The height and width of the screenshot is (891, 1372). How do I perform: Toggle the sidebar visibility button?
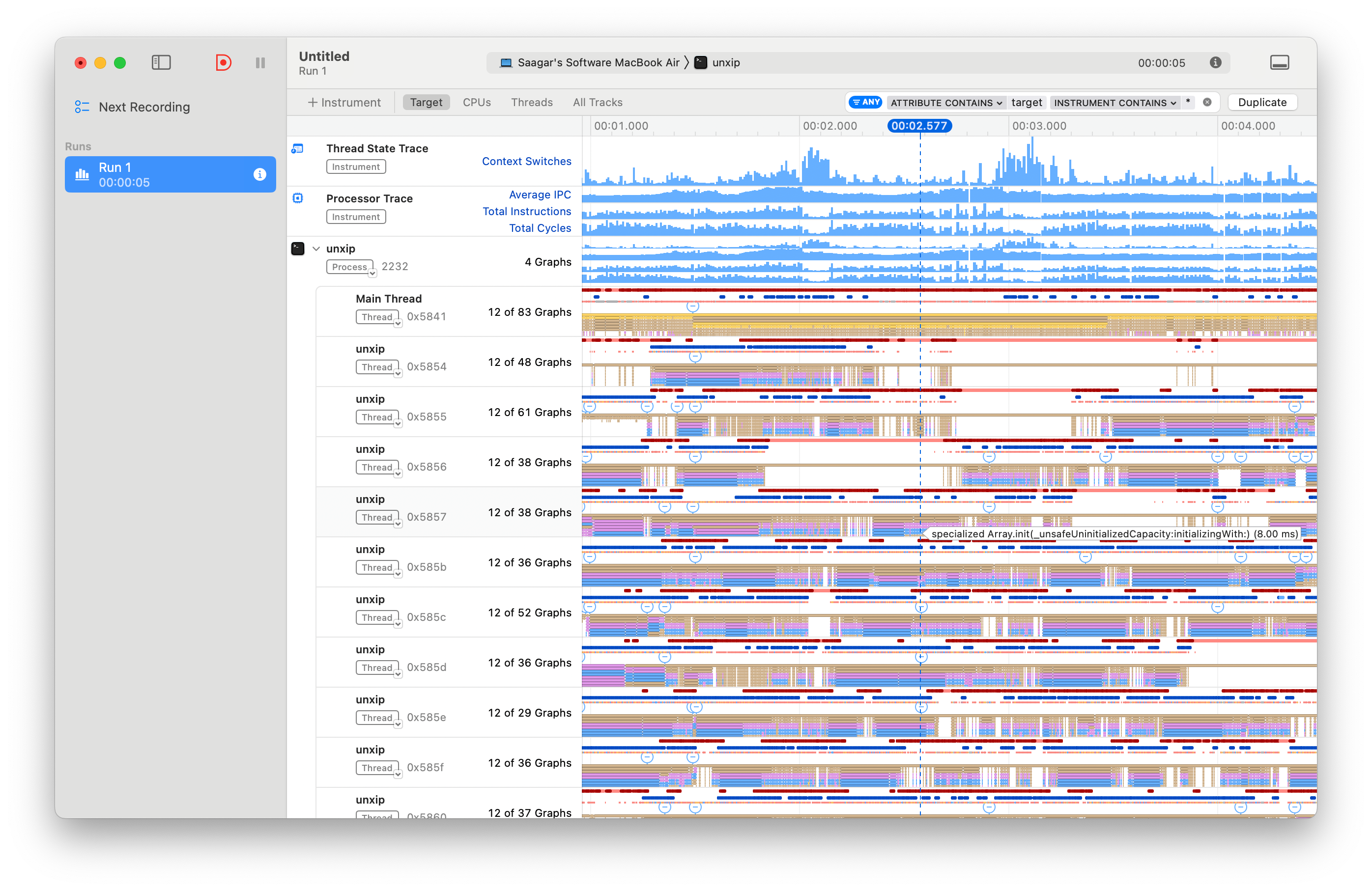161,62
